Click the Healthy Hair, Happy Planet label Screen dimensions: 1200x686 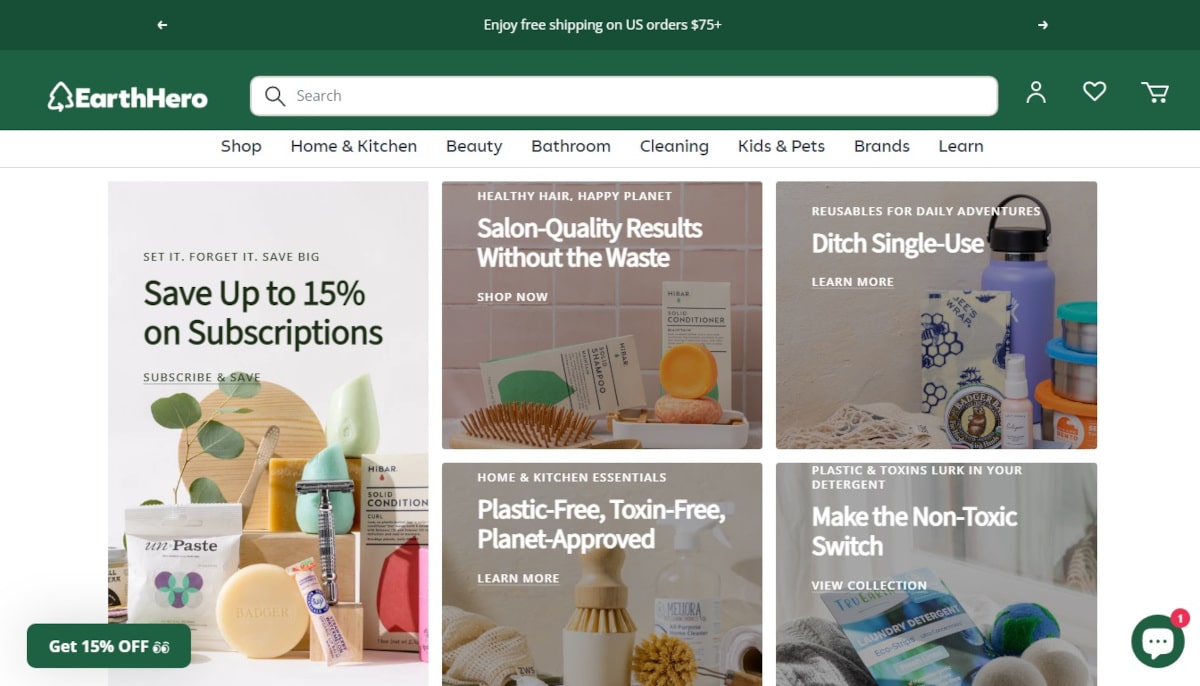tap(575, 196)
